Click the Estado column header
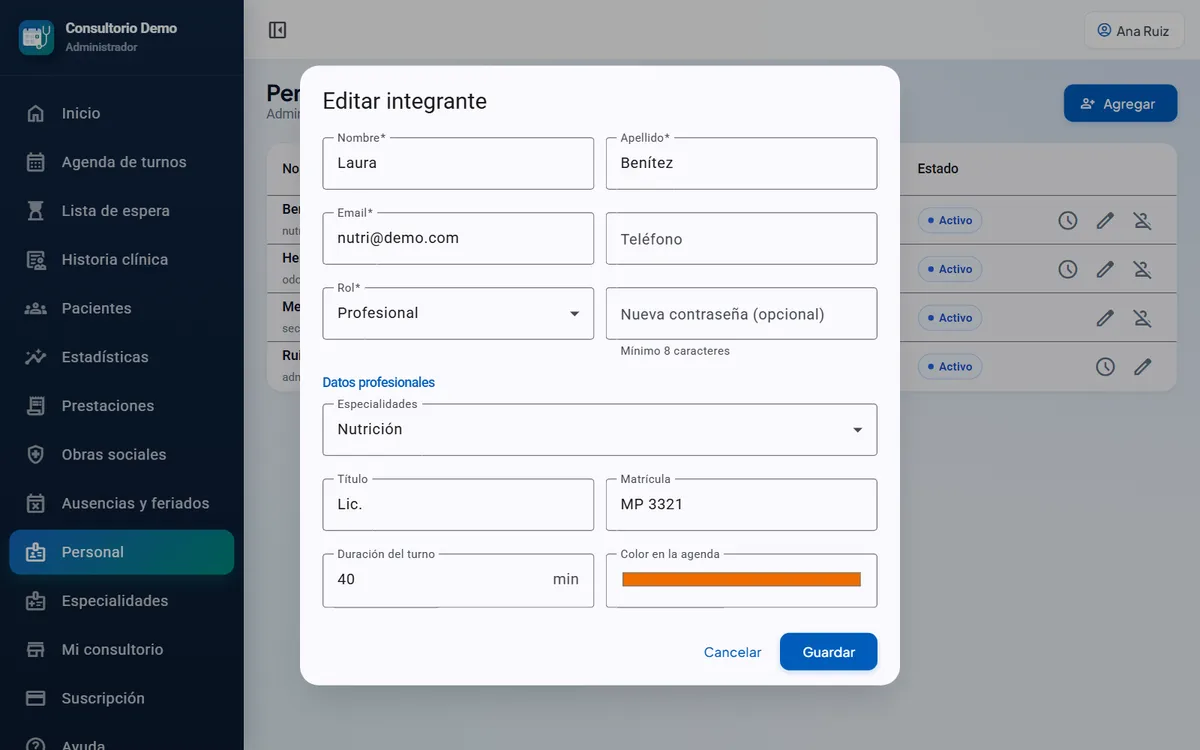The width and height of the screenshot is (1200, 750). point(938,169)
